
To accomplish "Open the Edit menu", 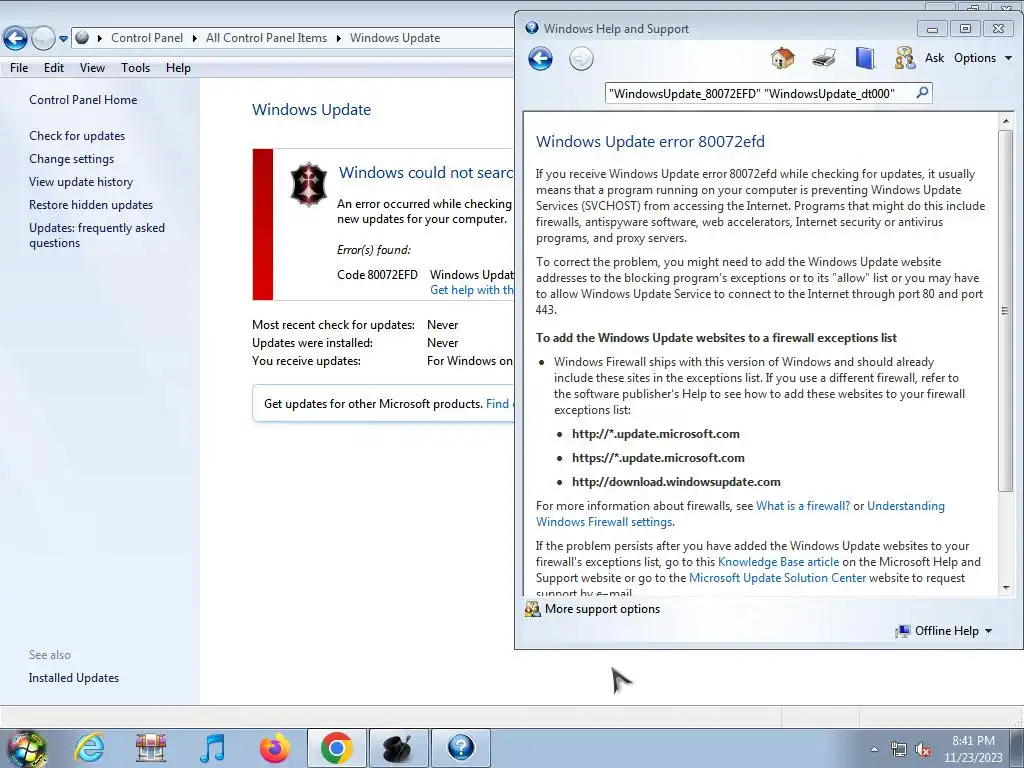I will click(54, 67).
